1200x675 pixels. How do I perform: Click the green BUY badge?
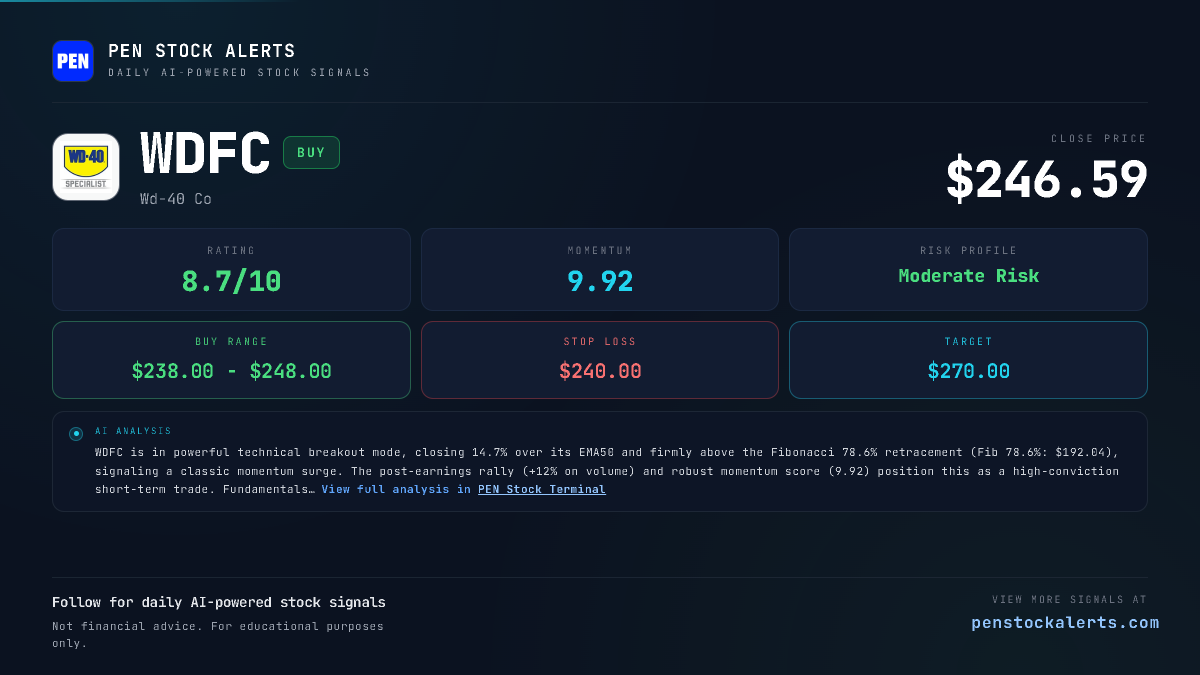[x=311, y=153]
